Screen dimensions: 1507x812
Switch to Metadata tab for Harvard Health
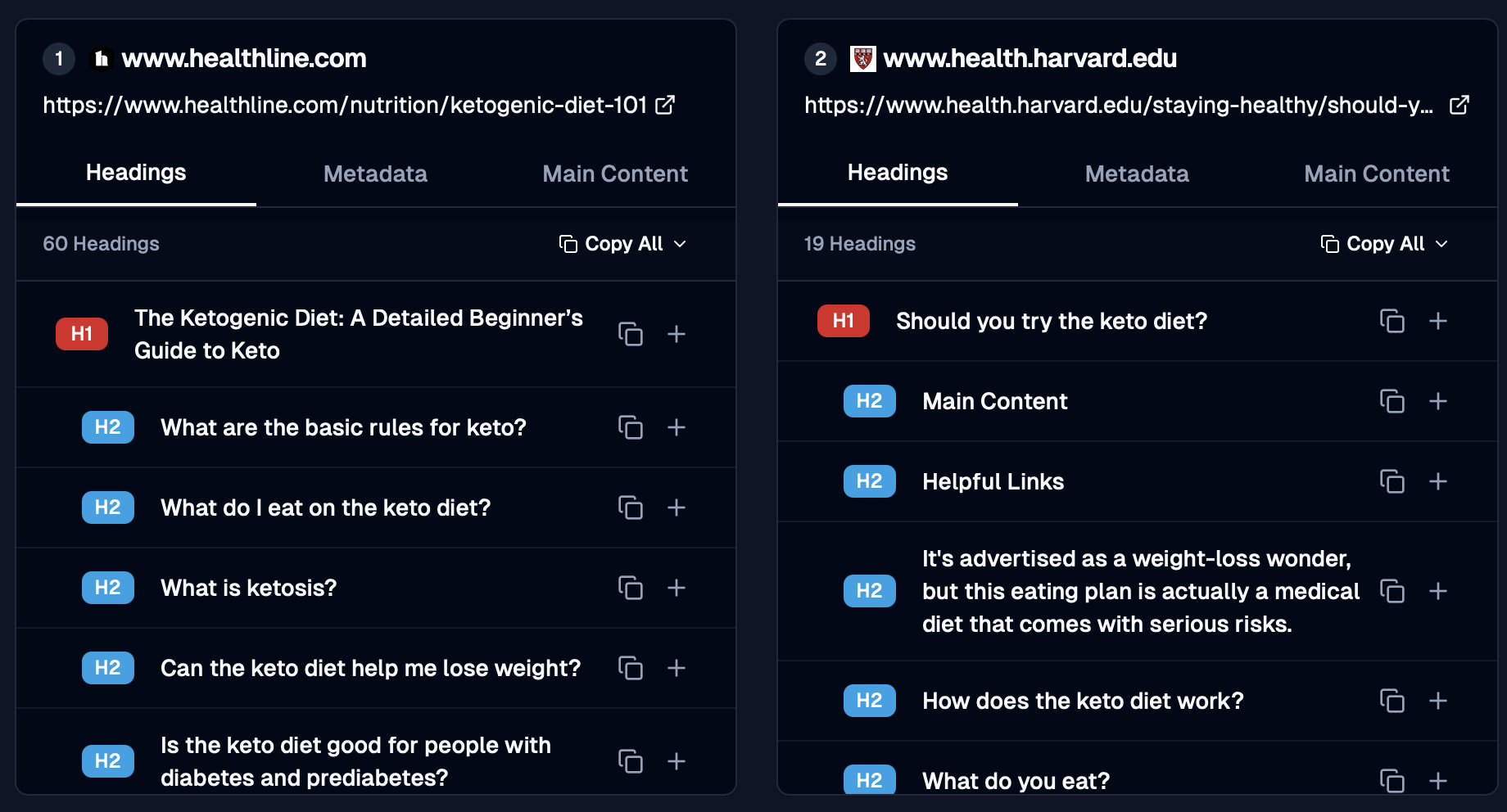pyautogui.click(x=1137, y=174)
